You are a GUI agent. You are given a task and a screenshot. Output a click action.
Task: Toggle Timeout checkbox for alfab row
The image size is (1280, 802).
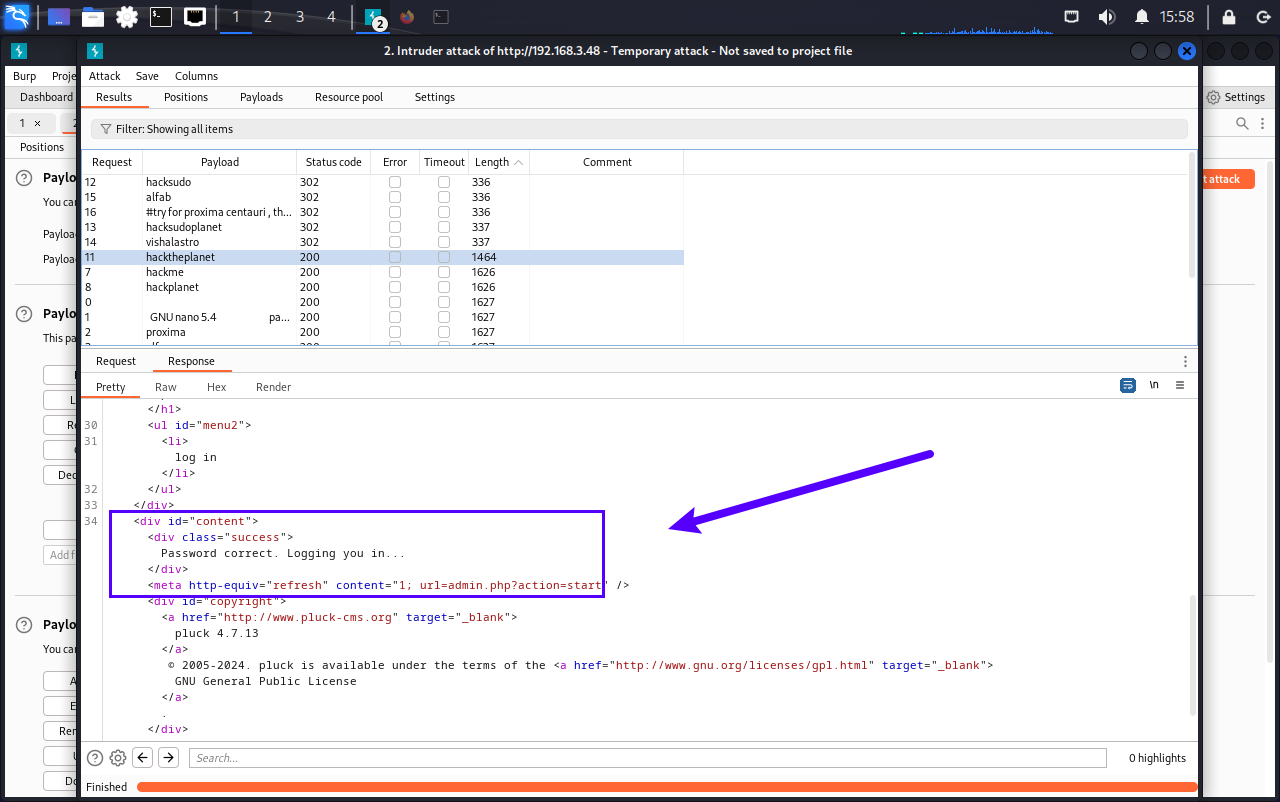pos(444,197)
